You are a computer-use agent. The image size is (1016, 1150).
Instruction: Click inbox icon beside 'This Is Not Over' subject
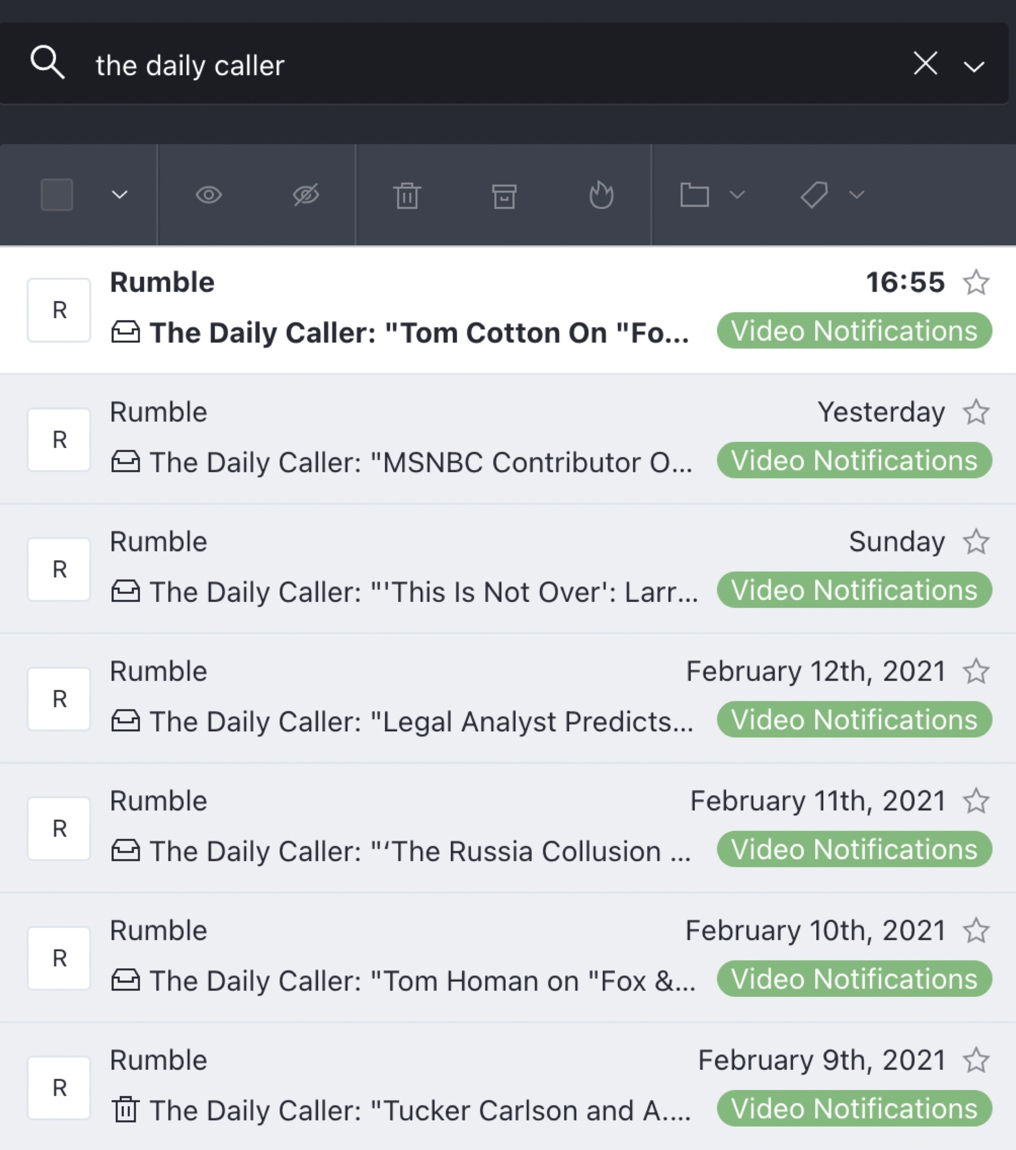point(125,591)
